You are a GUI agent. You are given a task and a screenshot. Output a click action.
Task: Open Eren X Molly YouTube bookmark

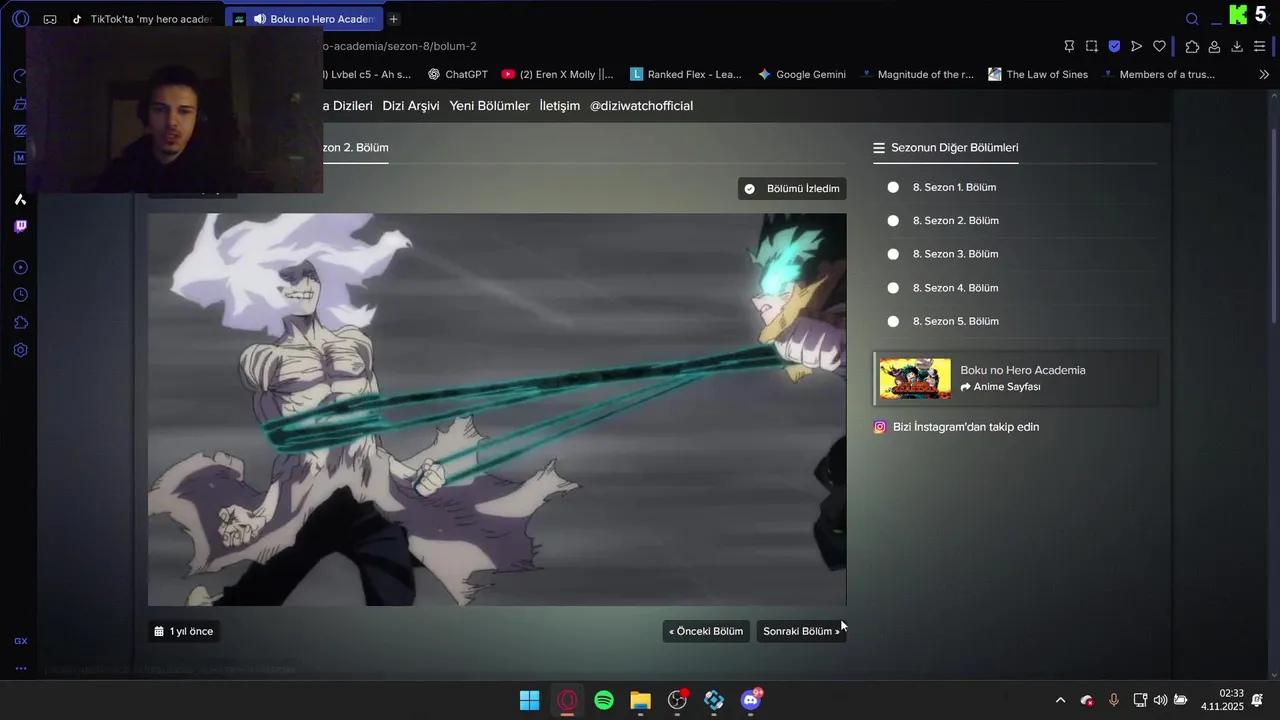click(558, 74)
